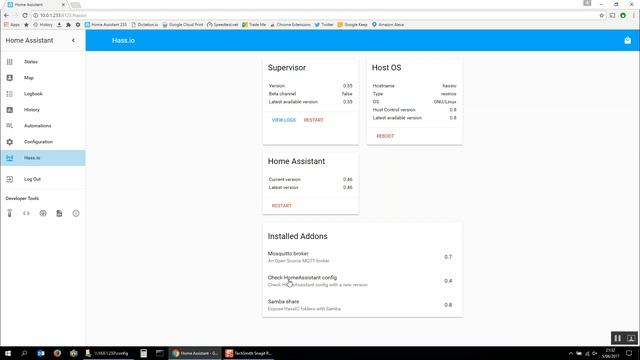The width and height of the screenshot is (640, 360).
Task: Click REBOOT in the Host OS card
Action: tap(385, 136)
